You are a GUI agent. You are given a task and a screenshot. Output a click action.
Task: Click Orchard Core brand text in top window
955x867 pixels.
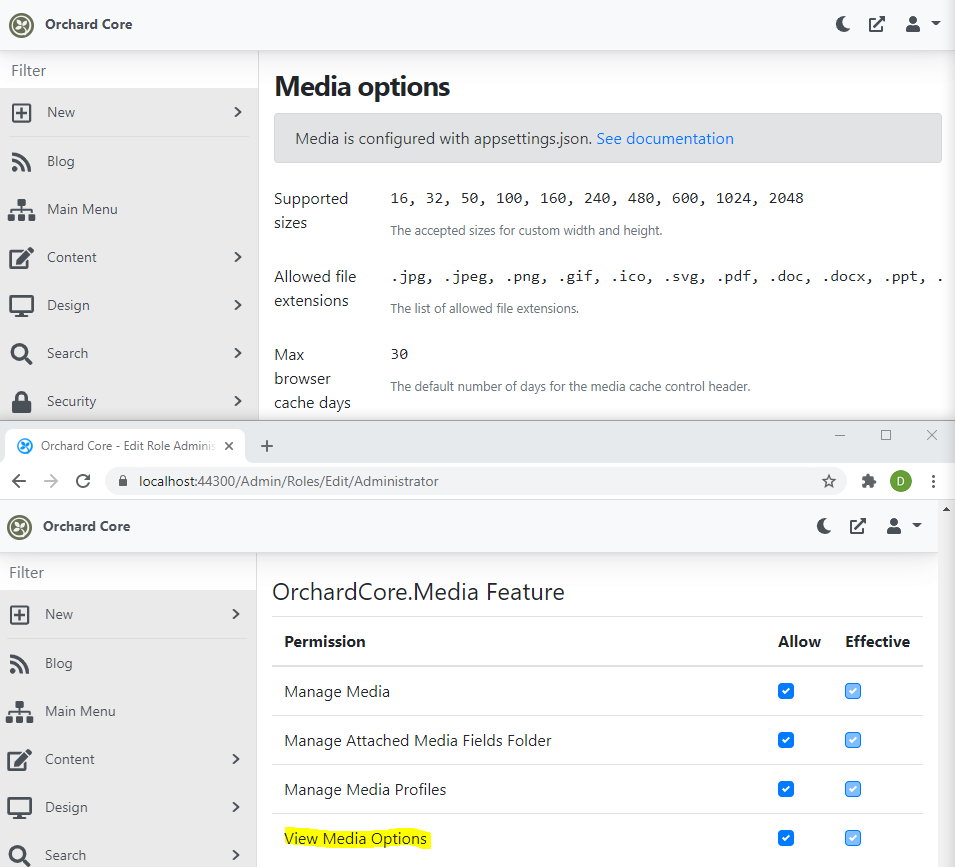(89, 24)
